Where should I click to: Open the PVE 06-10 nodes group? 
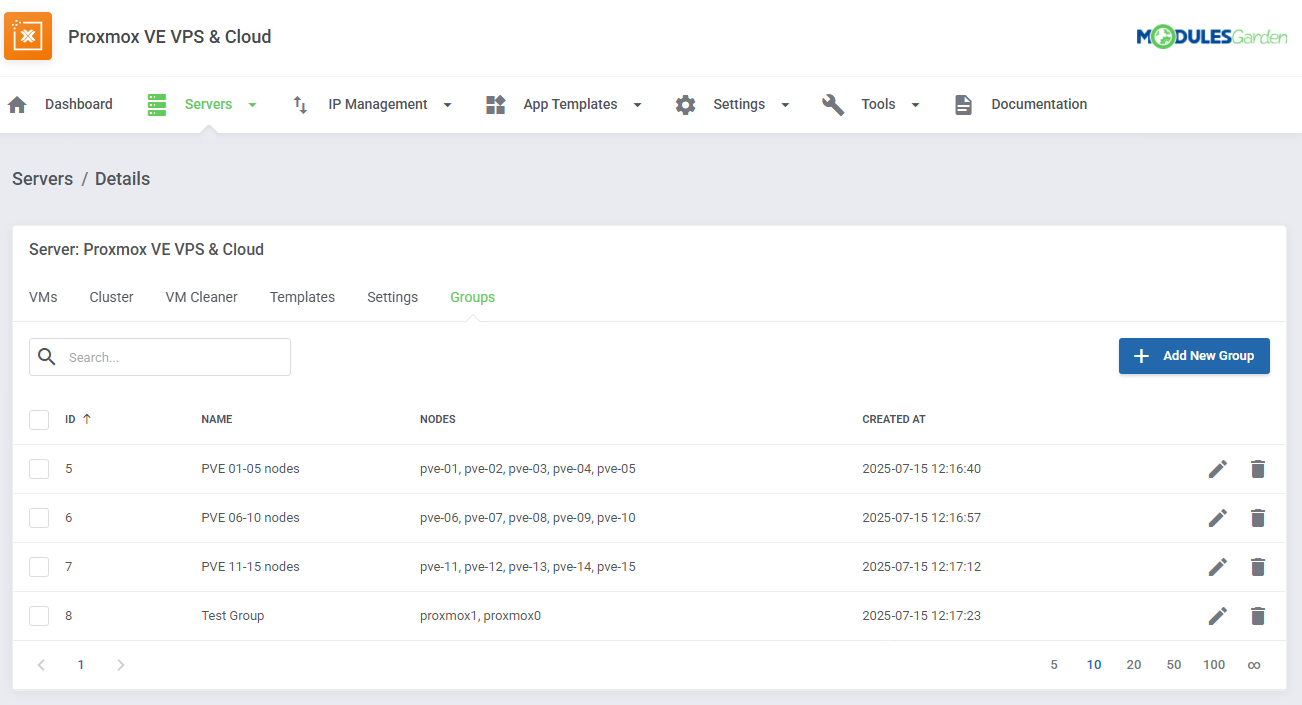click(250, 517)
